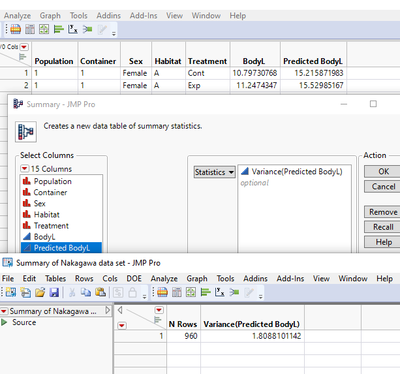Select Habitat in the Select Columns list

(62, 215)
